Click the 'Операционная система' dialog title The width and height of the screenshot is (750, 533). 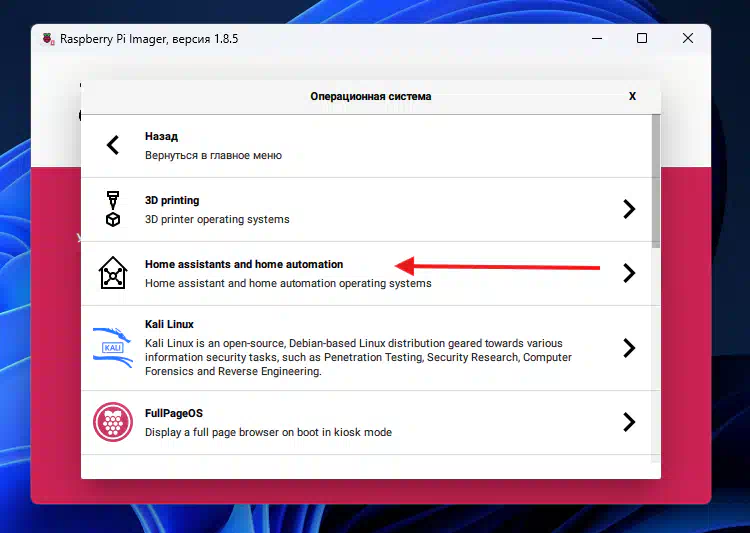[371, 96]
